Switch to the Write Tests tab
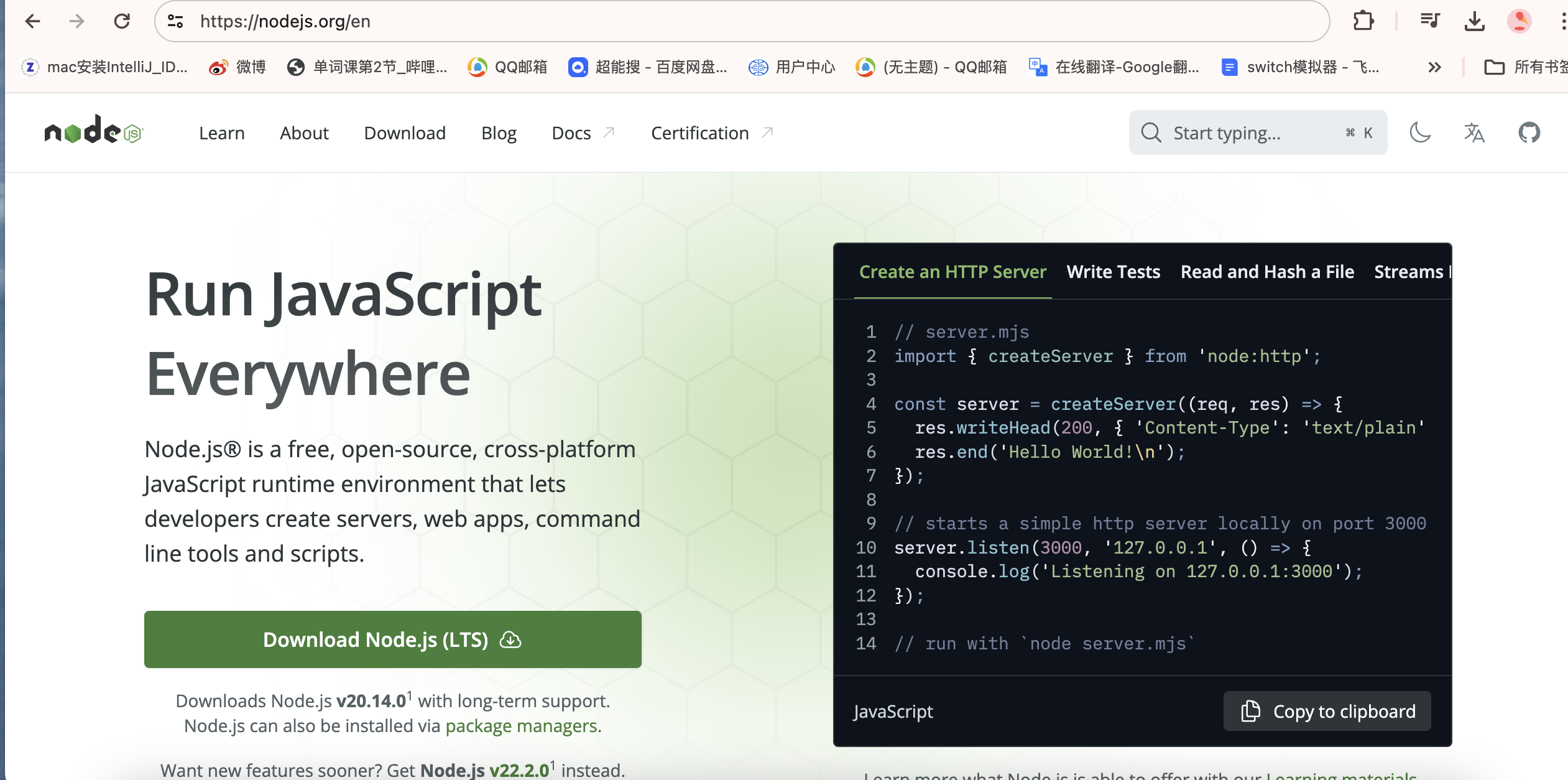1568x780 pixels. [1112, 271]
